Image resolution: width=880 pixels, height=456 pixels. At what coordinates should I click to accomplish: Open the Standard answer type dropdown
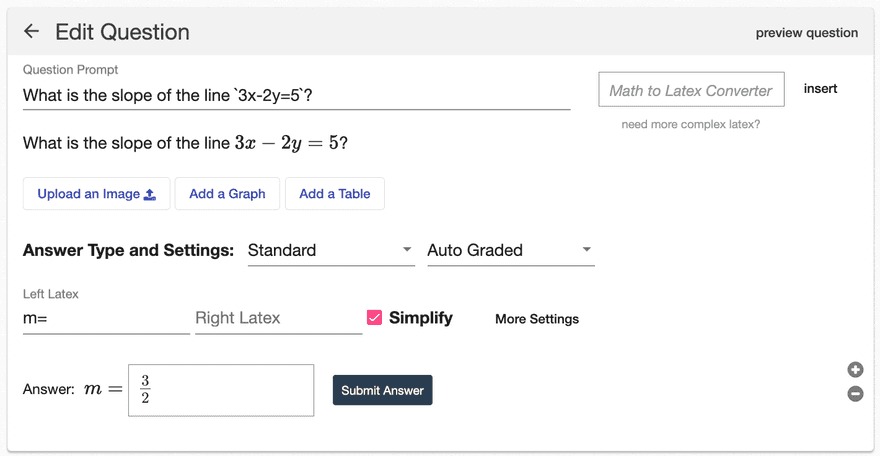click(331, 250)
